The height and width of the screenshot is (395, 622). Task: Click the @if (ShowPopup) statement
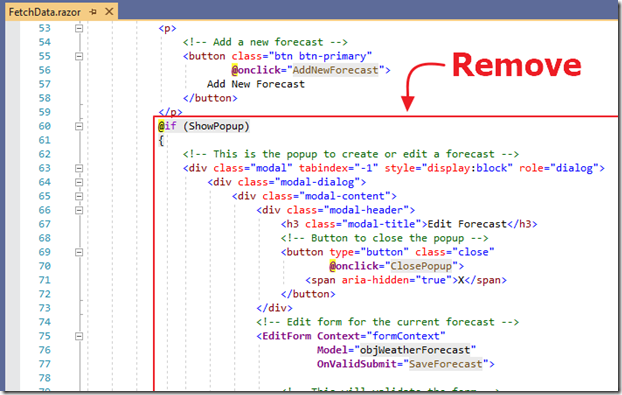204,126
